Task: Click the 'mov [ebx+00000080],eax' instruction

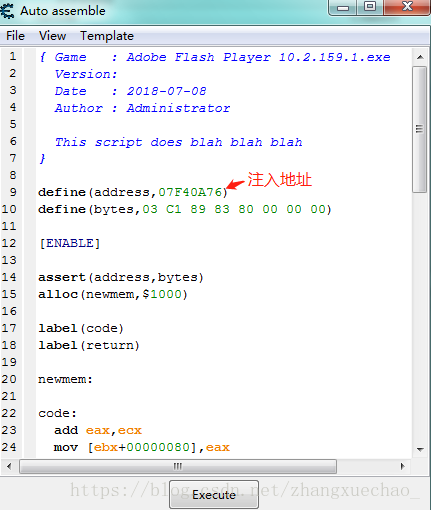Action: point(142,447)
